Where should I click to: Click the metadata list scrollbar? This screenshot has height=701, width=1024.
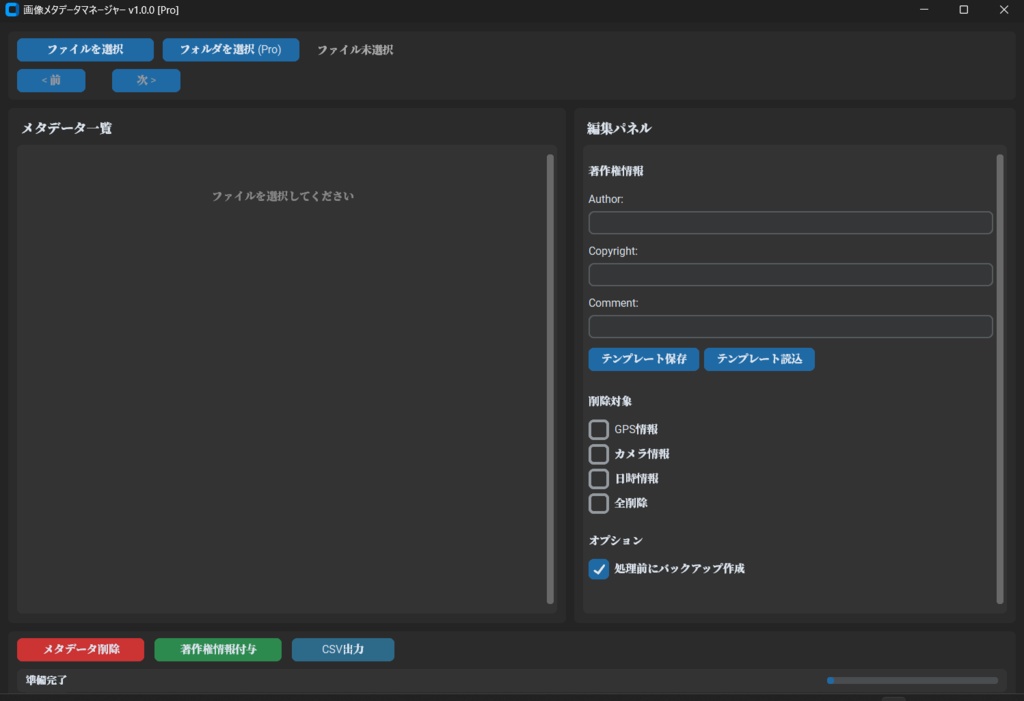[x=551, y=380]
